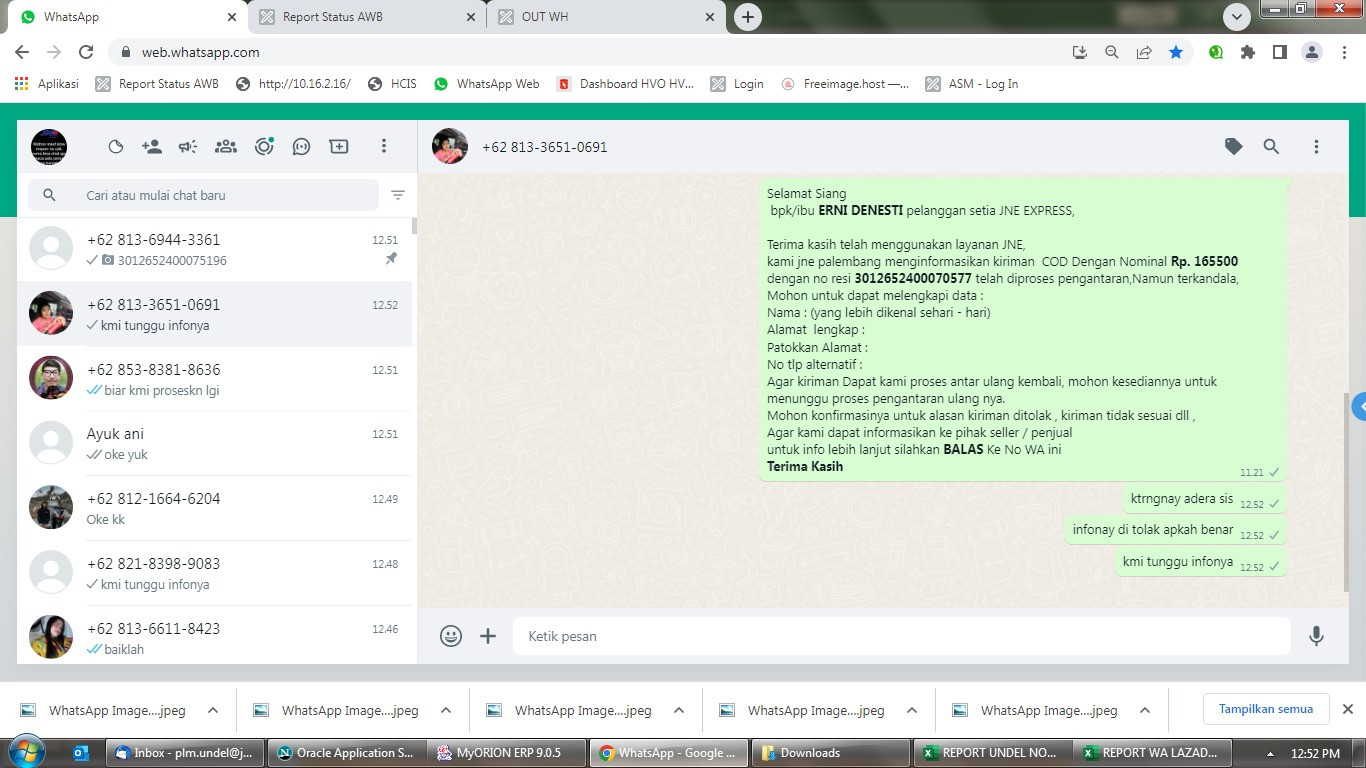Click the plus attach icon
Screen dimensions: 1366x768
488,636
